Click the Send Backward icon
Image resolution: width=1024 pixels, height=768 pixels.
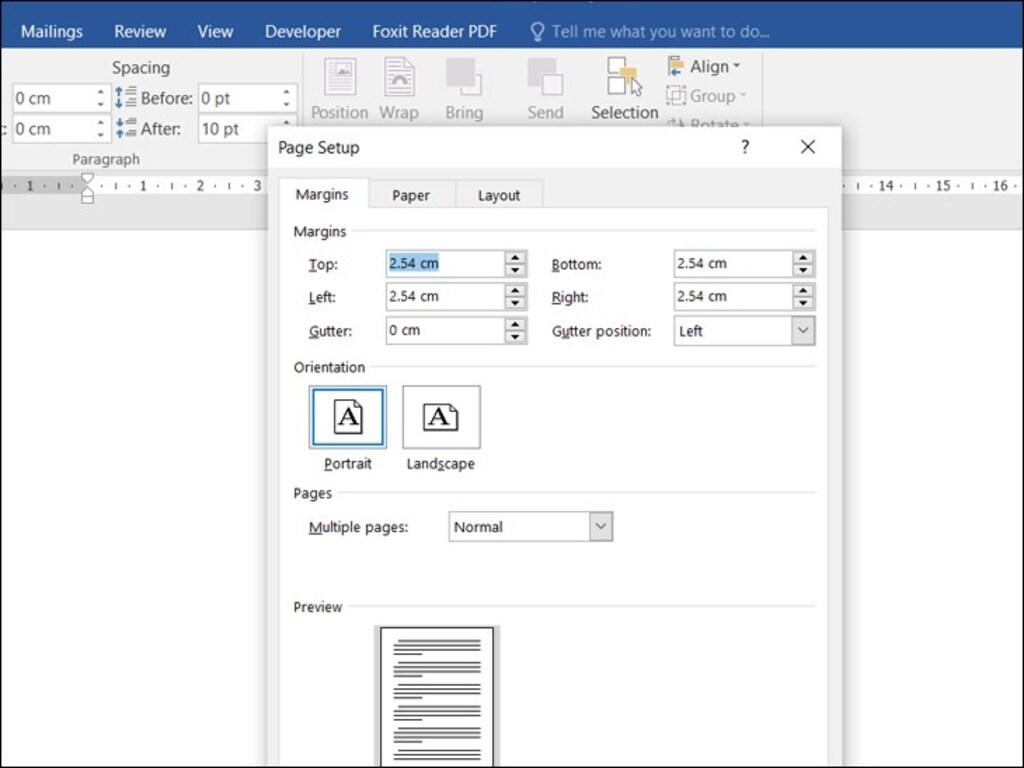[x=544, y=80]
